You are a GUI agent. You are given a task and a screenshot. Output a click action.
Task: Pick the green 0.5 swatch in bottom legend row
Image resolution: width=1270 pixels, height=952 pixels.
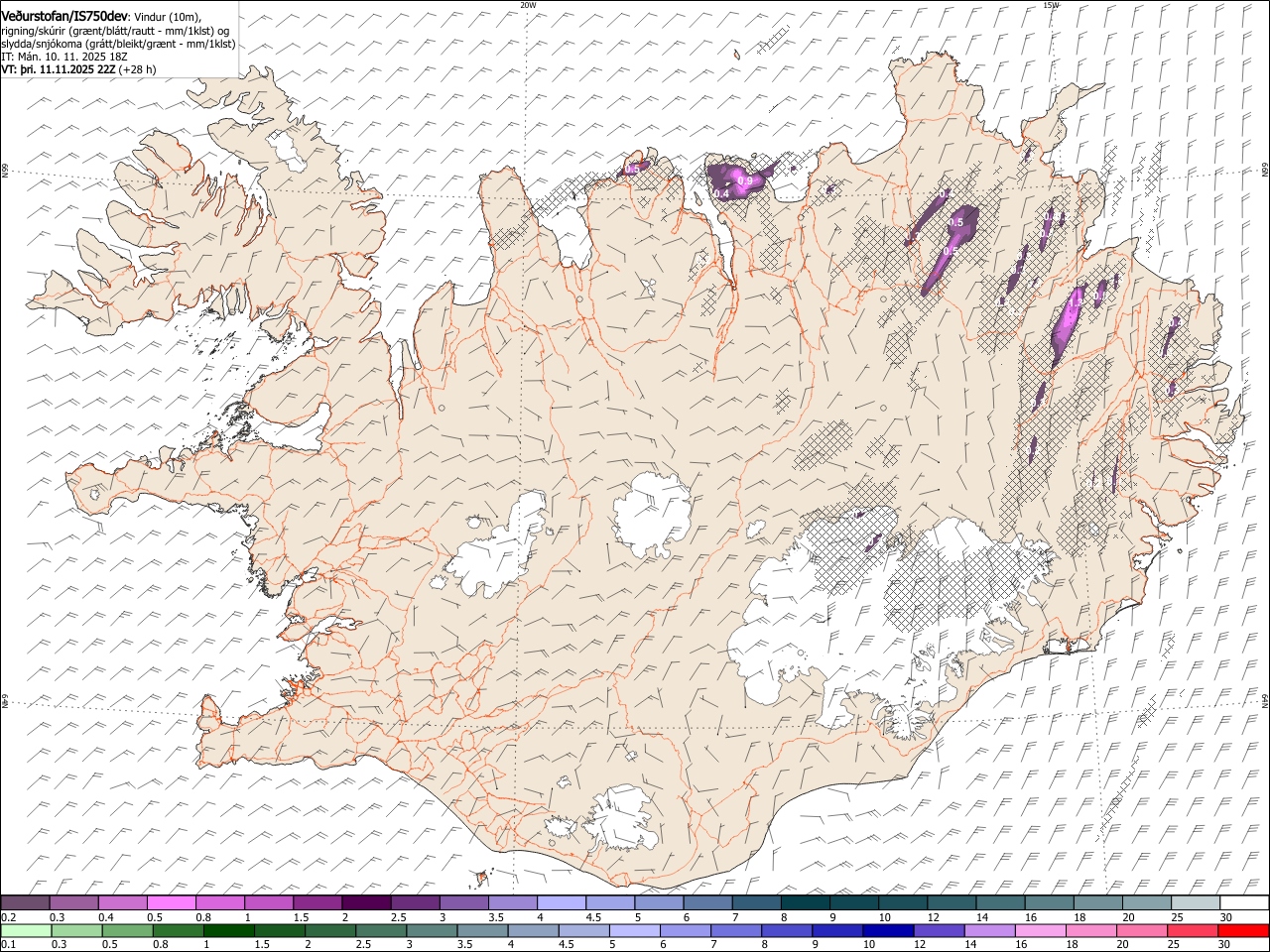click(x=127, y=930)
